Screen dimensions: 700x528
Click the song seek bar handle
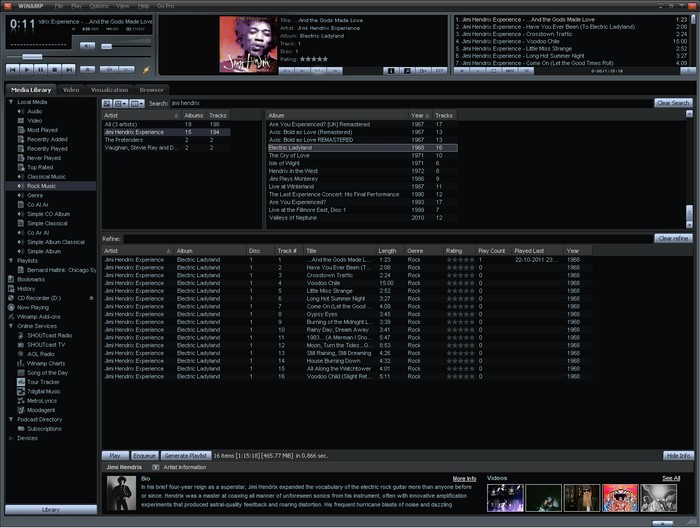(x=32, y=57)
